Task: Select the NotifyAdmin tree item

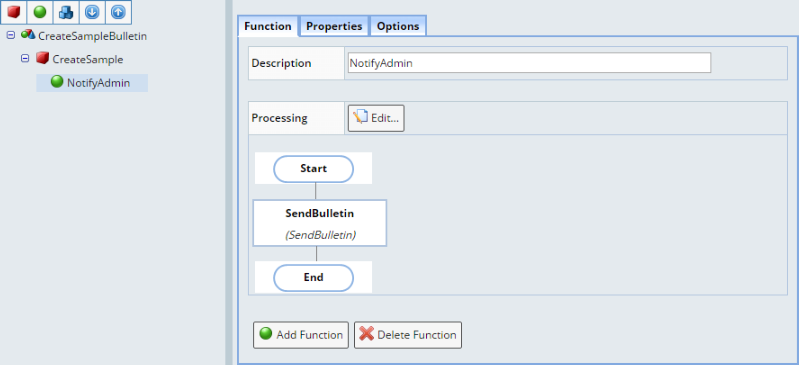Action: (x=92, y=83)
